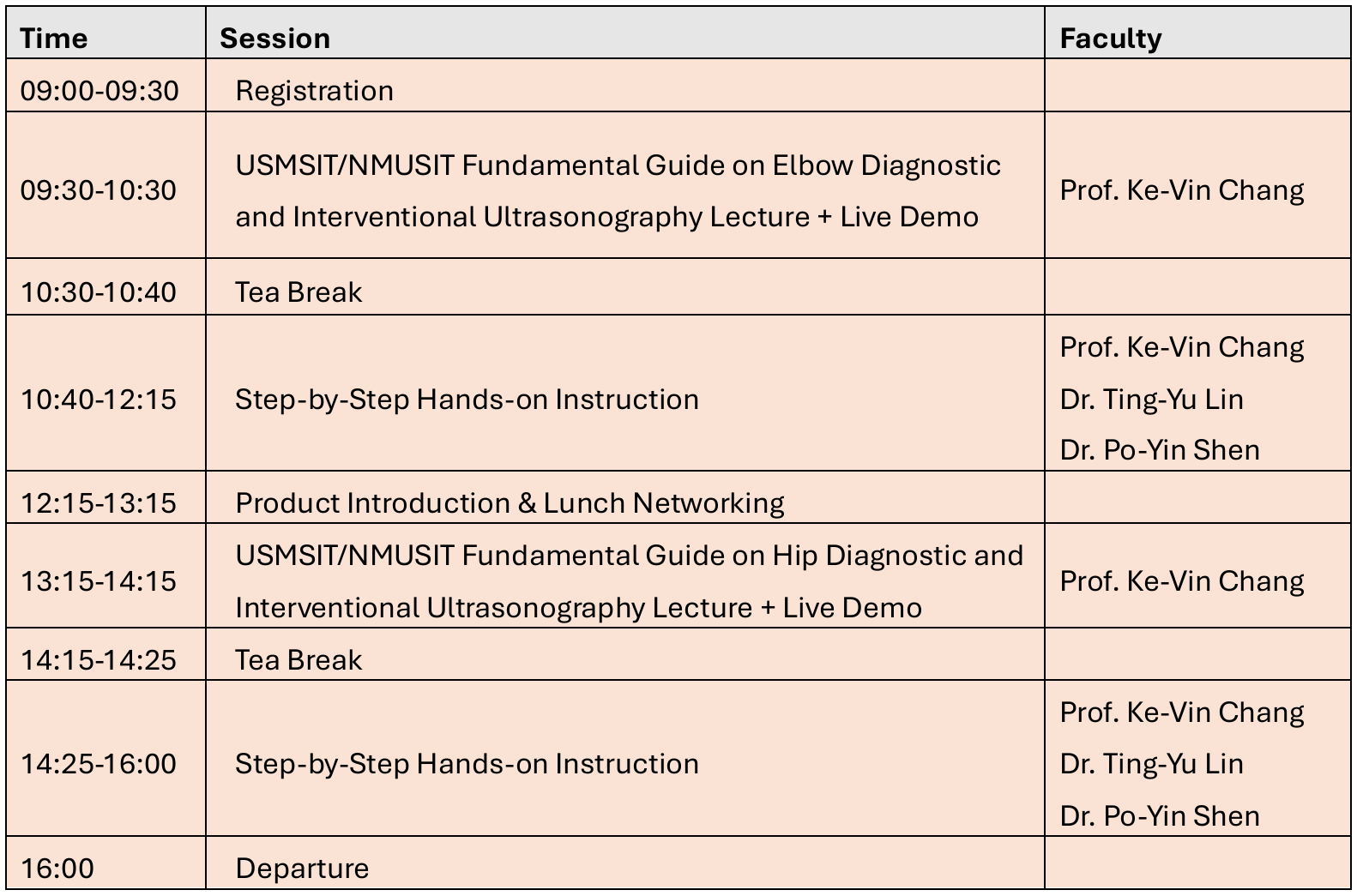The height and width of the screenshot is (896, 1357).
Task: Click Prof. Ke-Vin Chang beside the Hip lecture
Action: 1182,581
